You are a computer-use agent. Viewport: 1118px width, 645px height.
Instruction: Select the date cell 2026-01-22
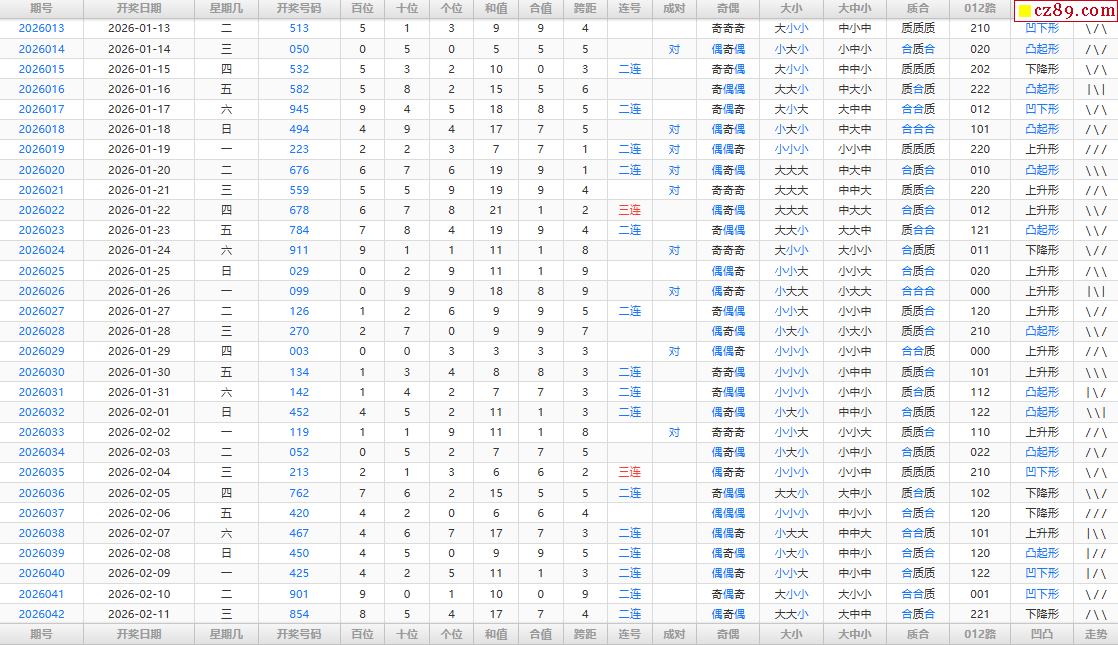[139, 210]
